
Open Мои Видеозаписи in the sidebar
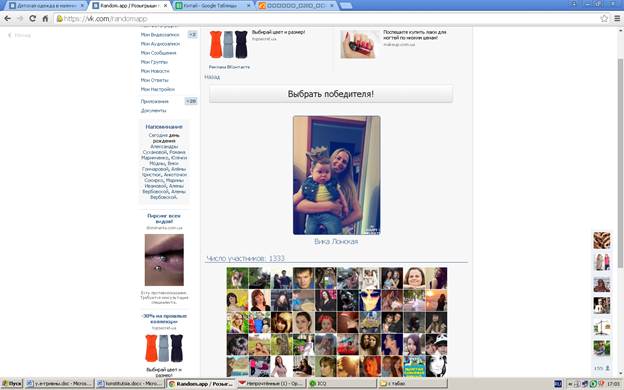[x=160, y=35]
